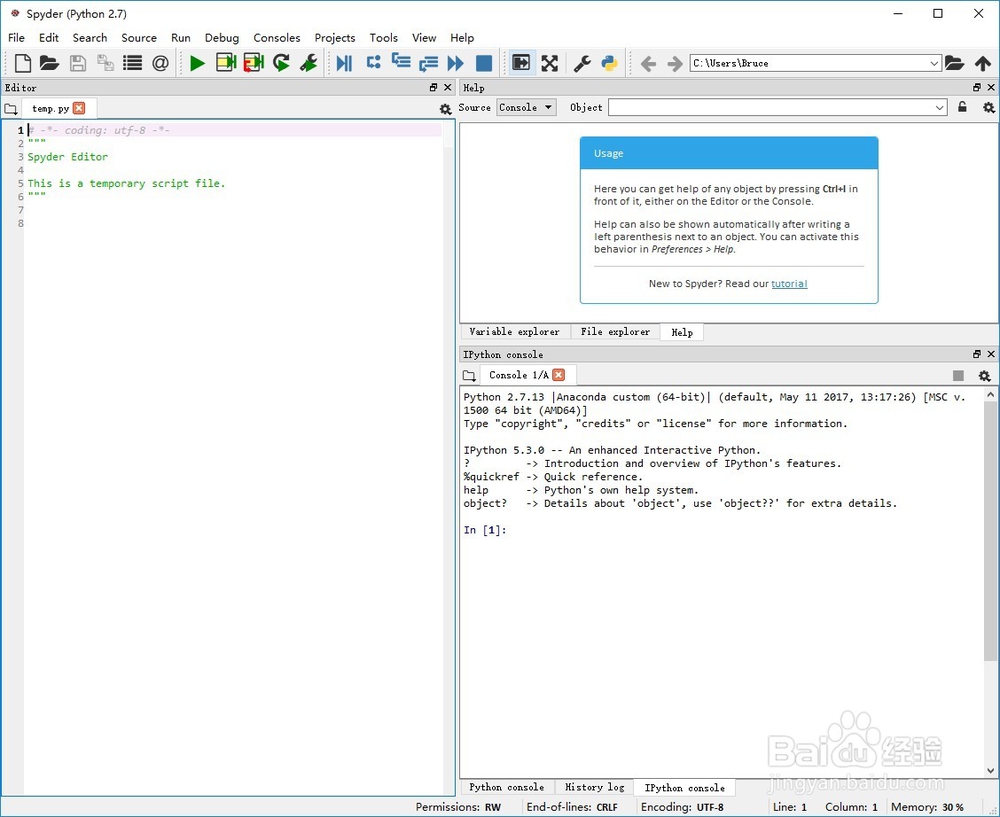1000x817 pixels.
Task: Open the Spyder tutorial link
Action: [789, 283]
